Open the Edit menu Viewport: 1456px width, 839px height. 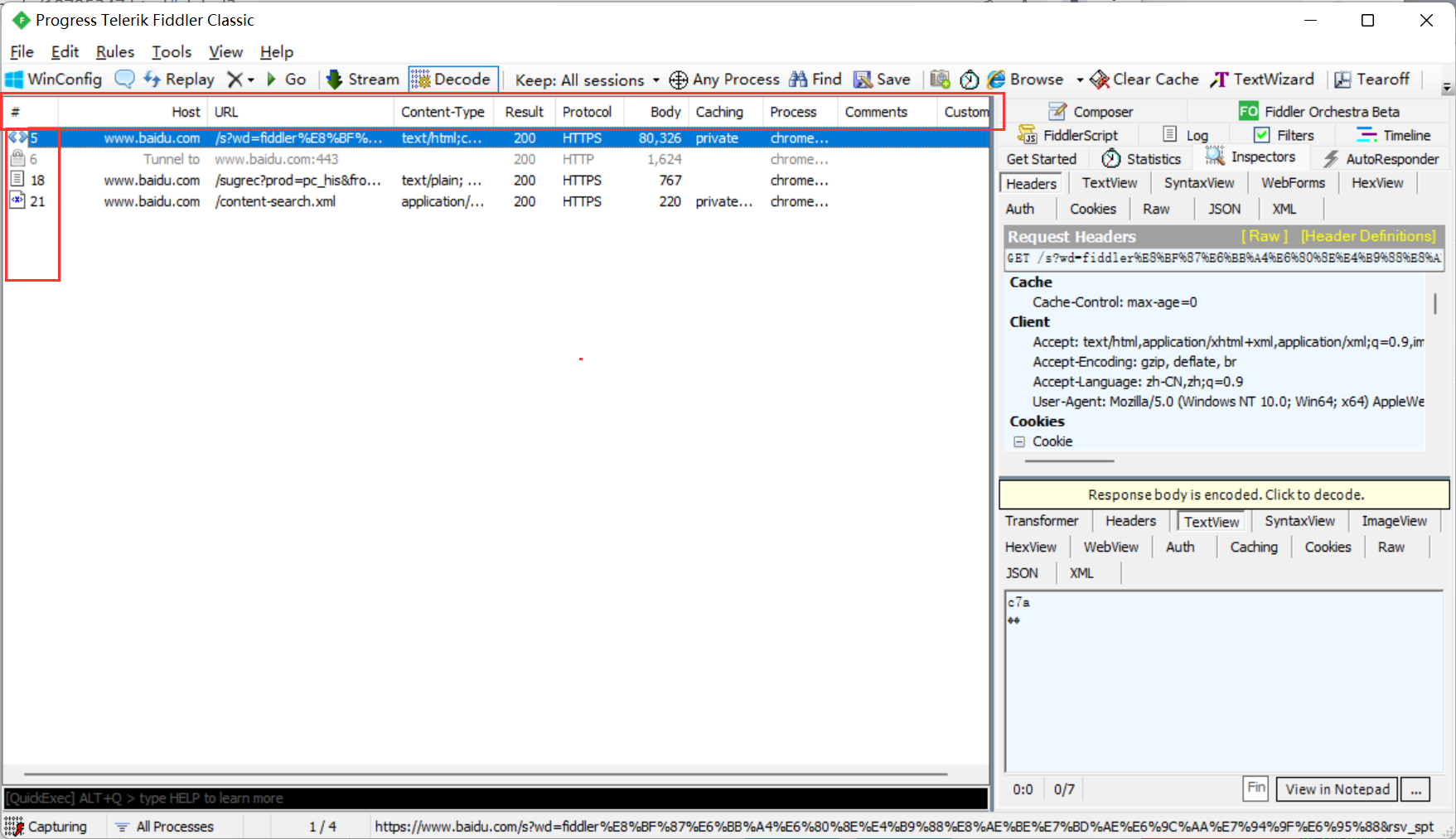tap(65, 51)
